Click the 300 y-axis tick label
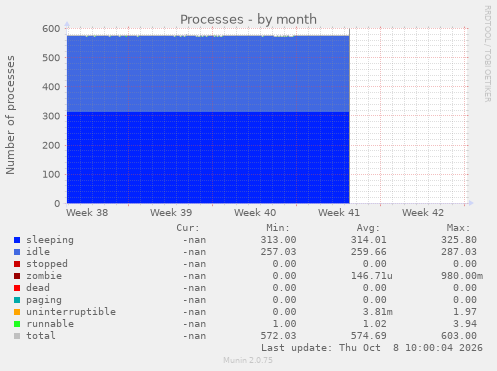The image size is (497, 371). point(51,116)
